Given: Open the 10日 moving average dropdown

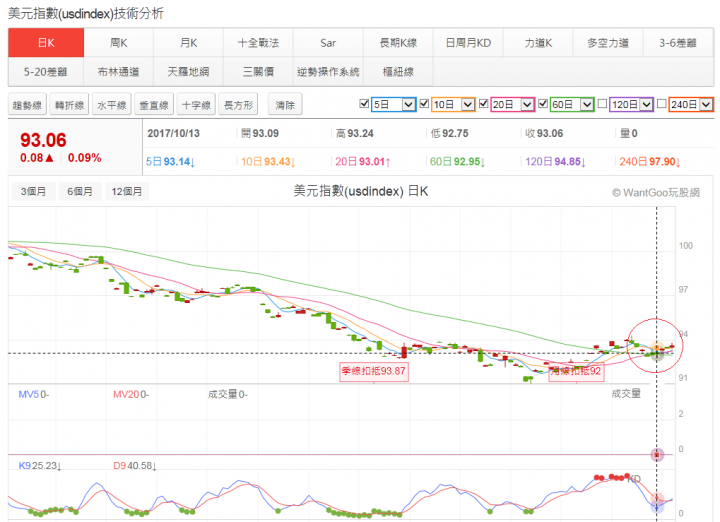Looking at the screenshot, I should click(x=465, y=104).
